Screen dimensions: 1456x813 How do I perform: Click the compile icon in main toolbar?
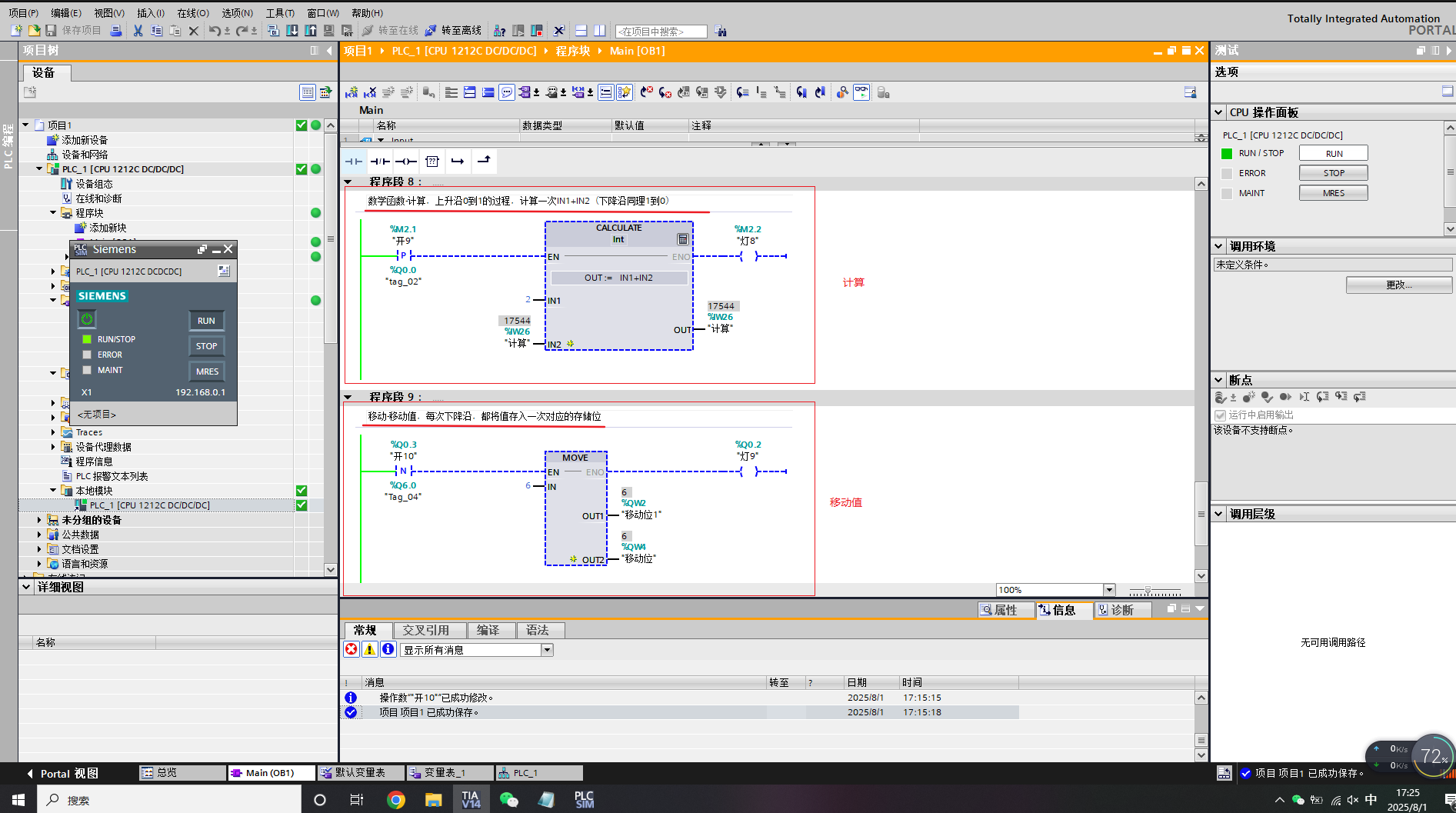(x=274, y=31)
